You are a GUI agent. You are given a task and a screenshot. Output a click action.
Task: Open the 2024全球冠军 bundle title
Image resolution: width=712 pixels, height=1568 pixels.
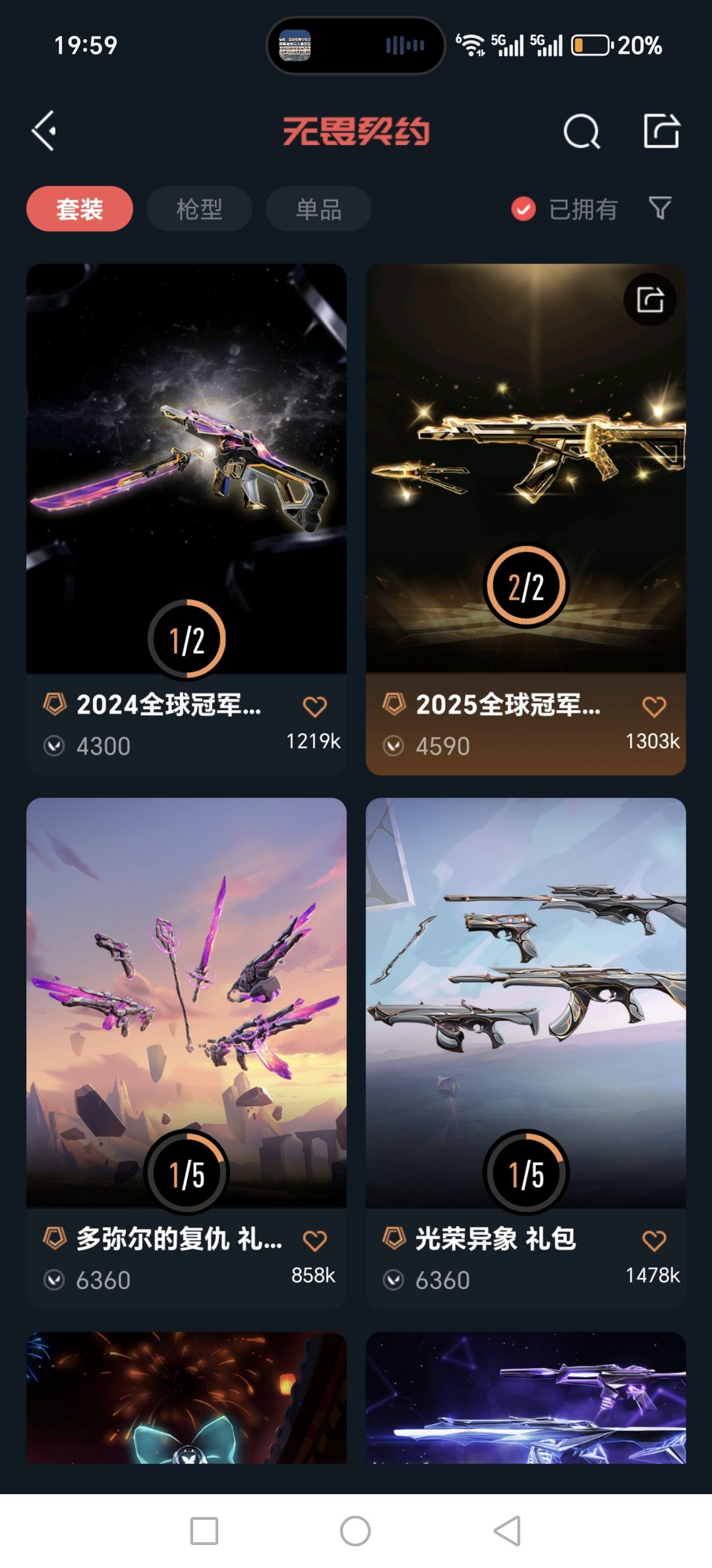tap(169, 705)
